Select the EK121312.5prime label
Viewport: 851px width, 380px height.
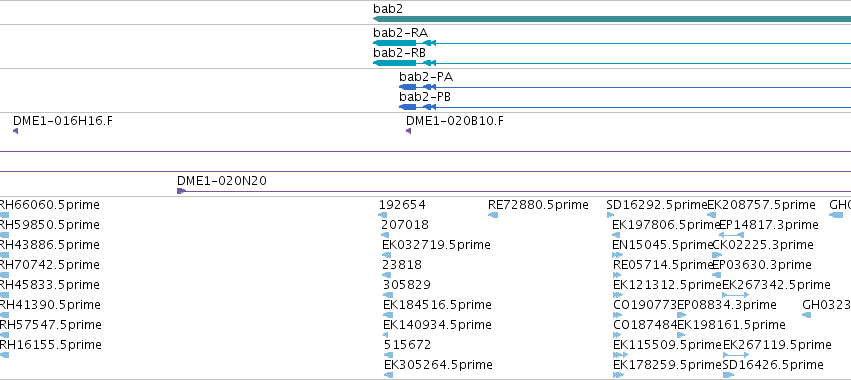(x=668, y=285)
